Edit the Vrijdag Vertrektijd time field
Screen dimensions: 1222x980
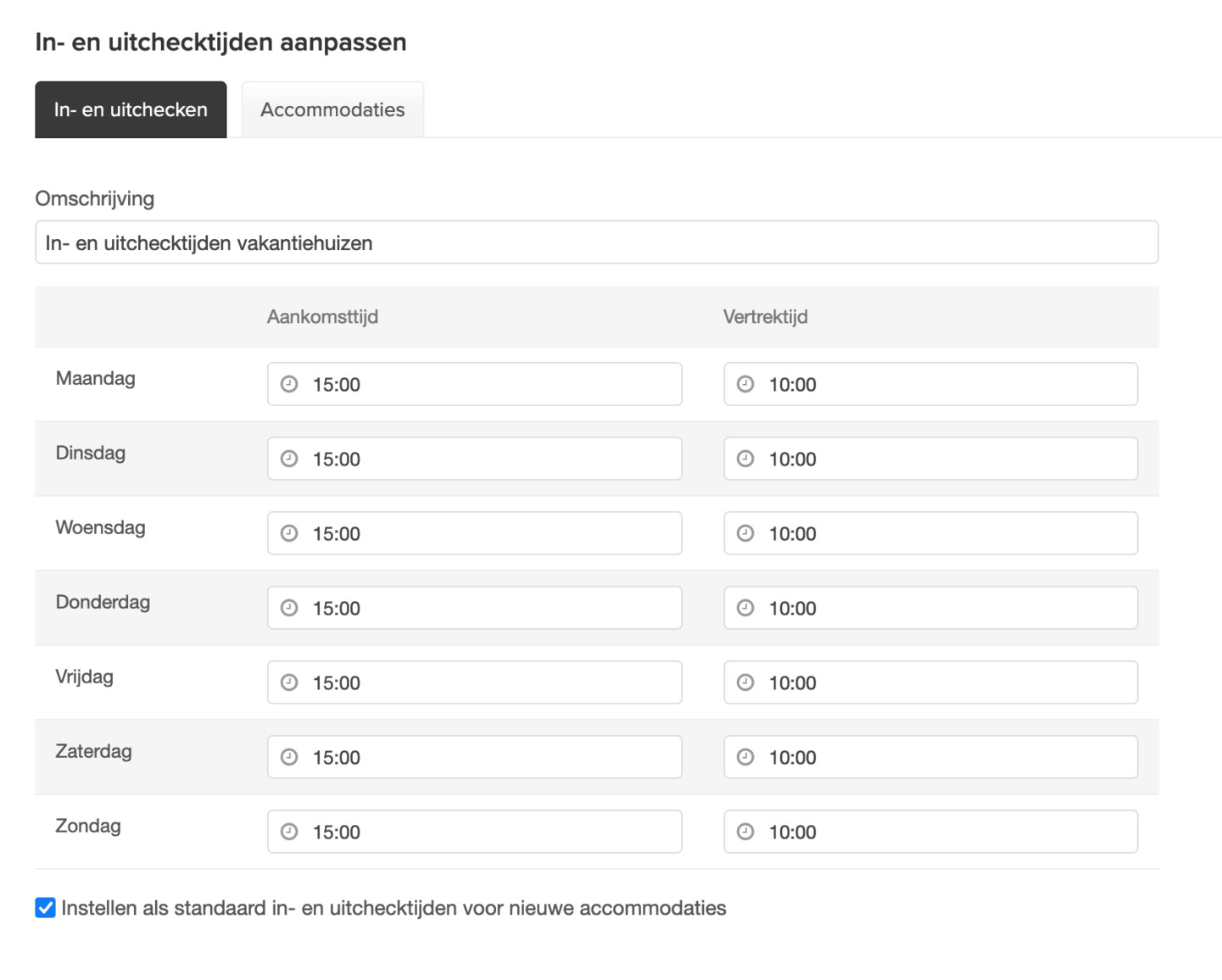coord(948,682)
